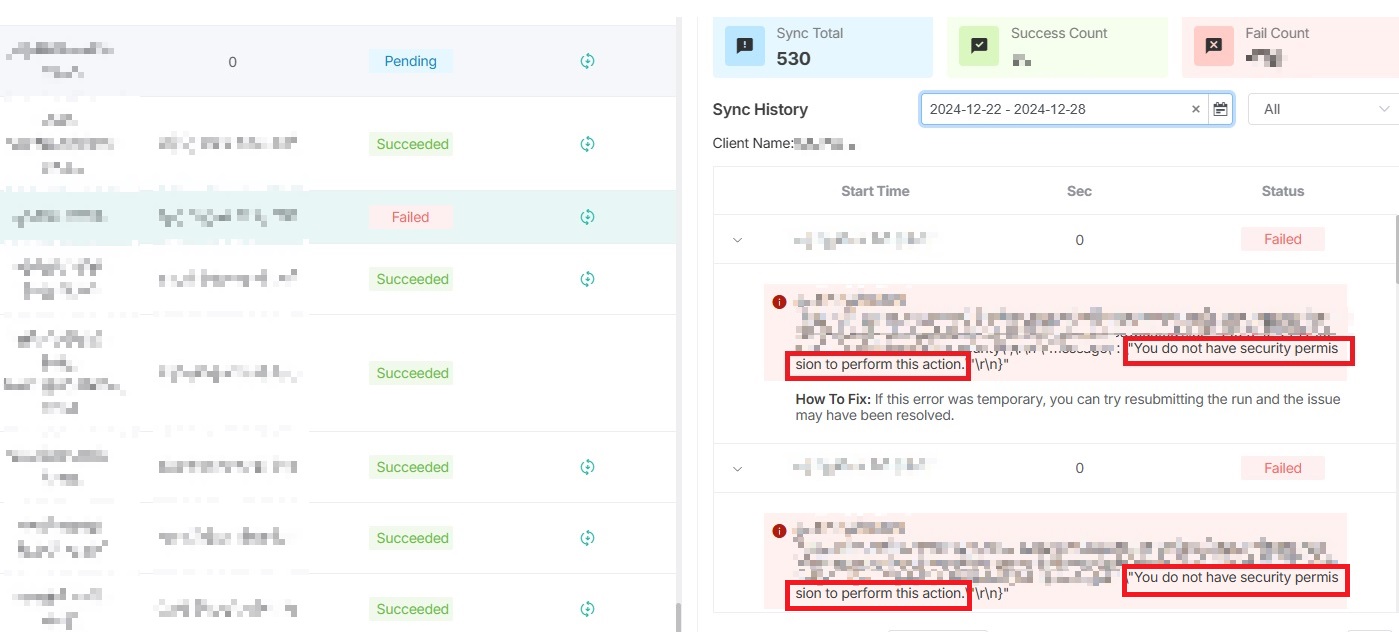Click the Status column header
This screenshot has width=1399, height=632.
(1282, 191)
